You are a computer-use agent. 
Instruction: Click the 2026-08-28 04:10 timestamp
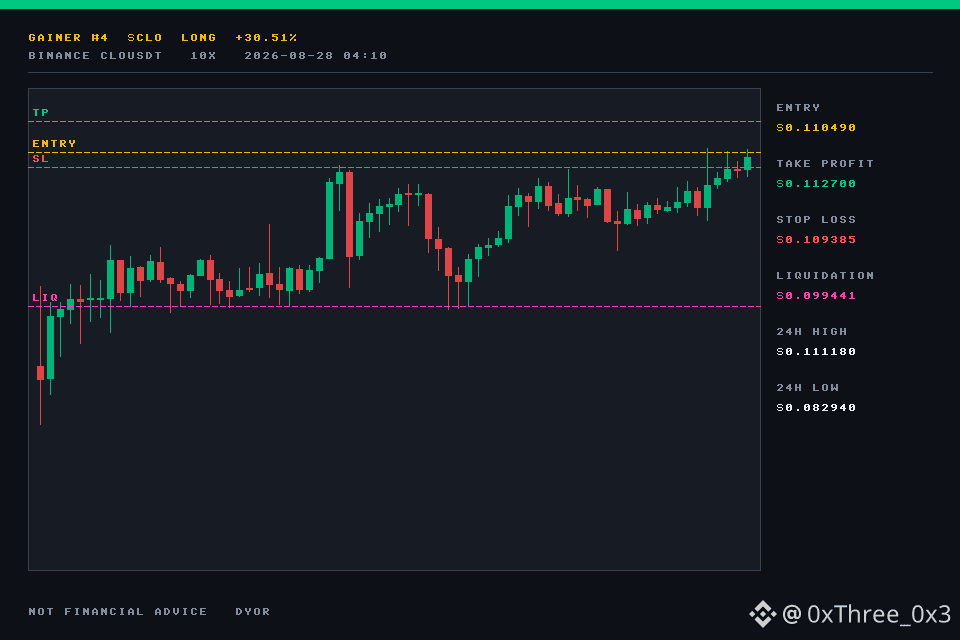coord(315,56)
